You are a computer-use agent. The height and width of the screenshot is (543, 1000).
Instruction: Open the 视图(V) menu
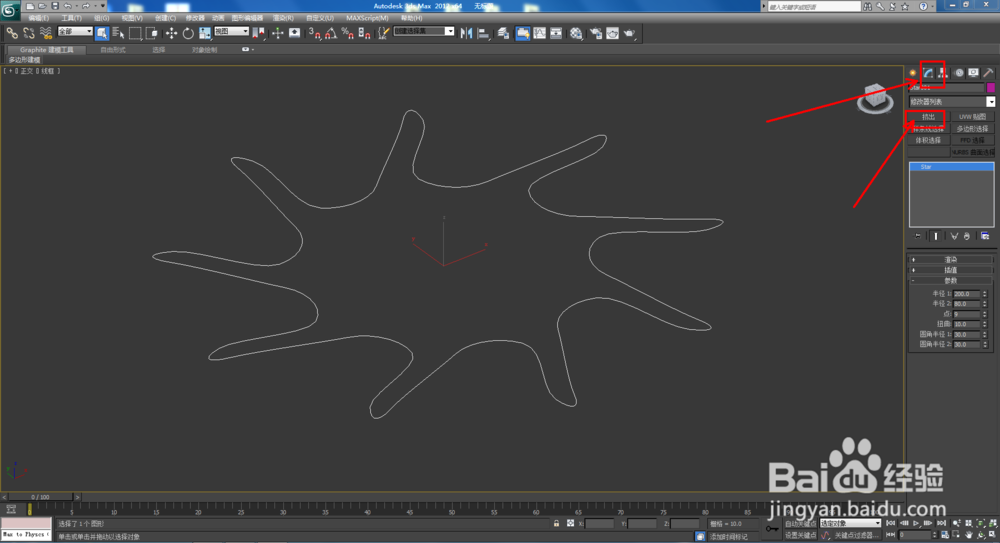(132, 18)
